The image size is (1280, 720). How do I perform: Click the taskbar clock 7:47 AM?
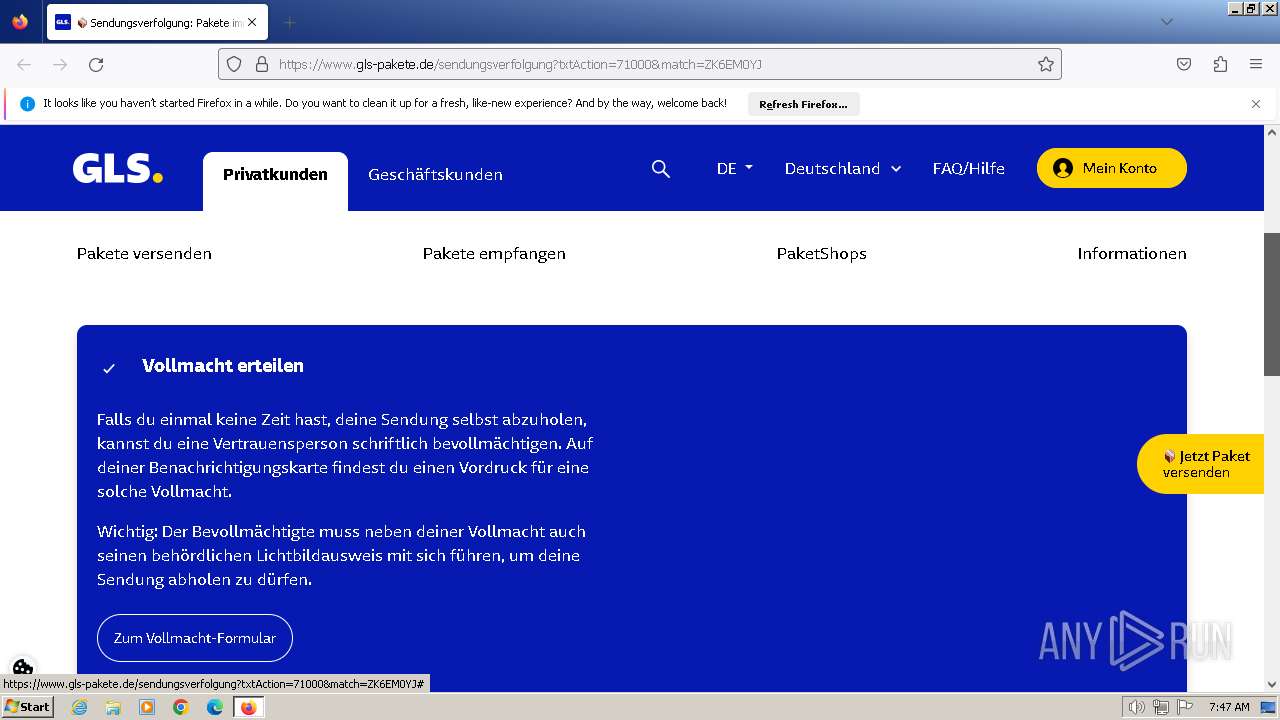(x=1229, y=707)
